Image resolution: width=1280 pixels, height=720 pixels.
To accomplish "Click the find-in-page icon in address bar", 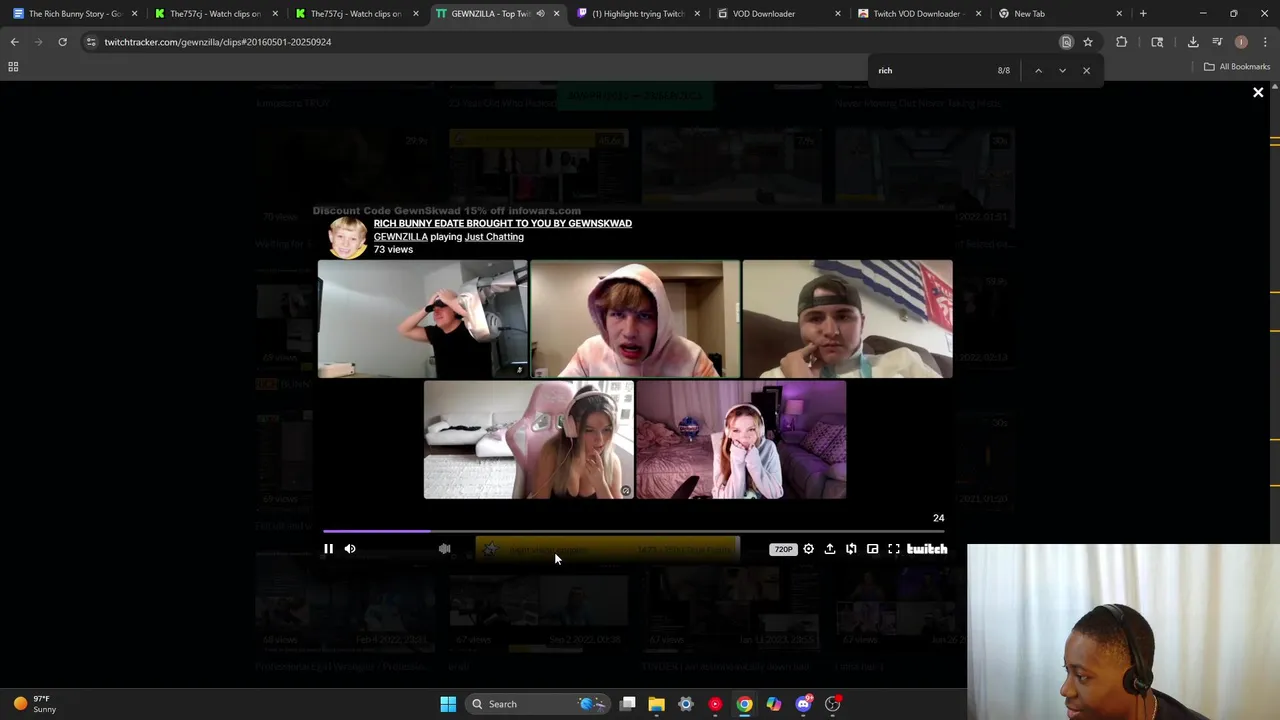I will (x=1066, y=42).
